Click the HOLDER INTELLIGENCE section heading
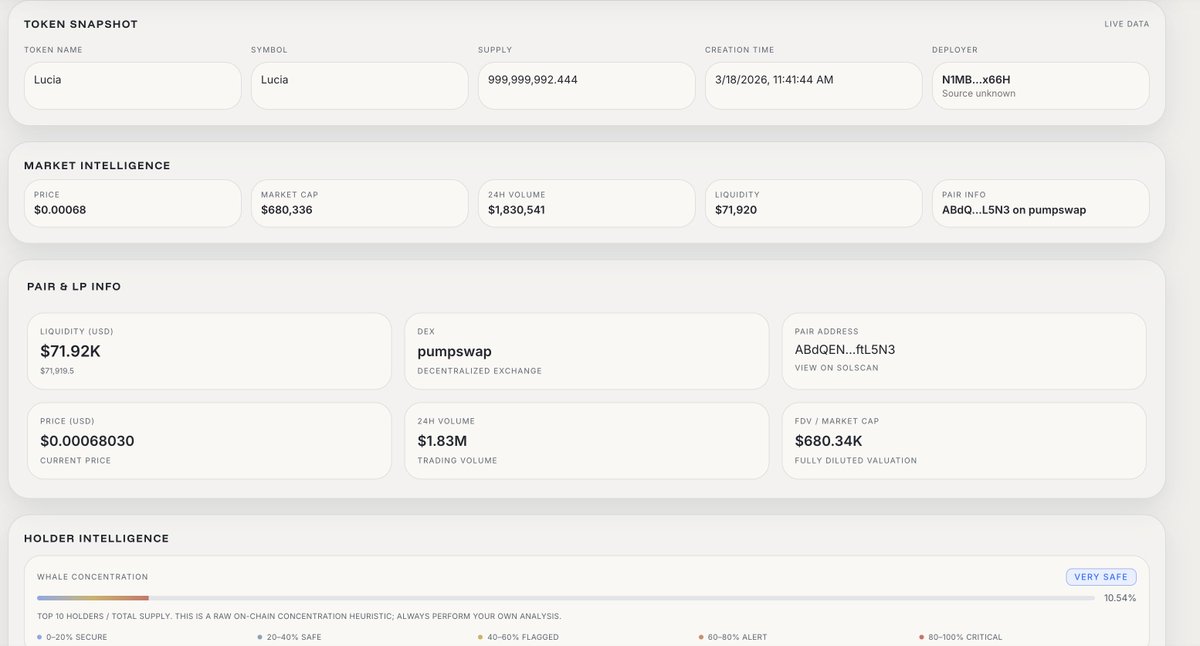Image resolution: width=1200 pixels, height=646 pixels. tap(96, 539)
